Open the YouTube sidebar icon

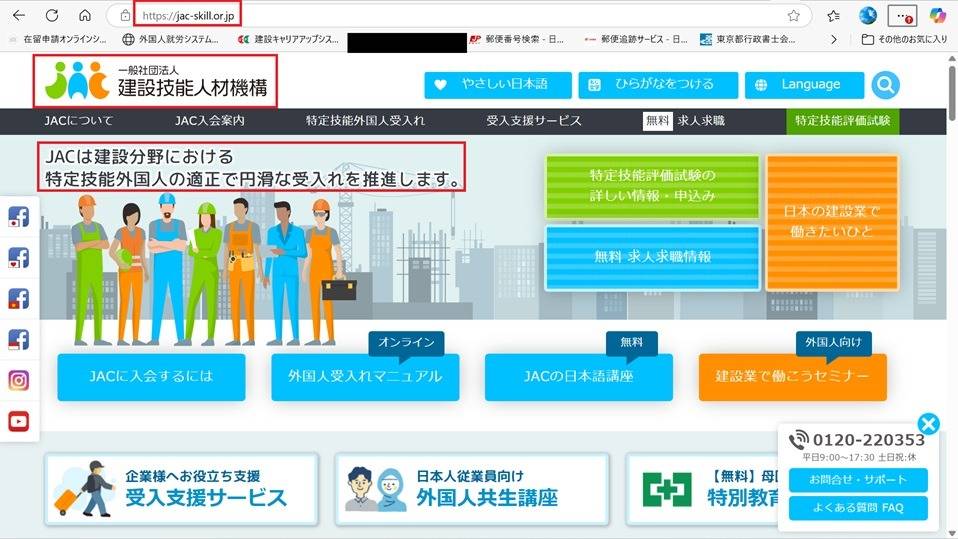(x=18, y=422)
